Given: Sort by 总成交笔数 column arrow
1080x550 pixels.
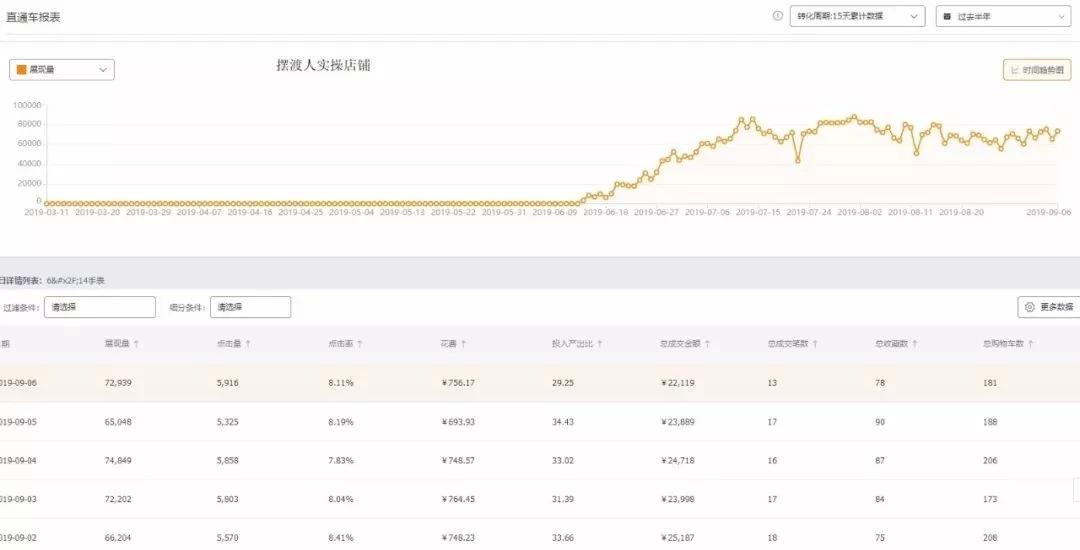Looking at the screenshot, I should coord(815,344).
